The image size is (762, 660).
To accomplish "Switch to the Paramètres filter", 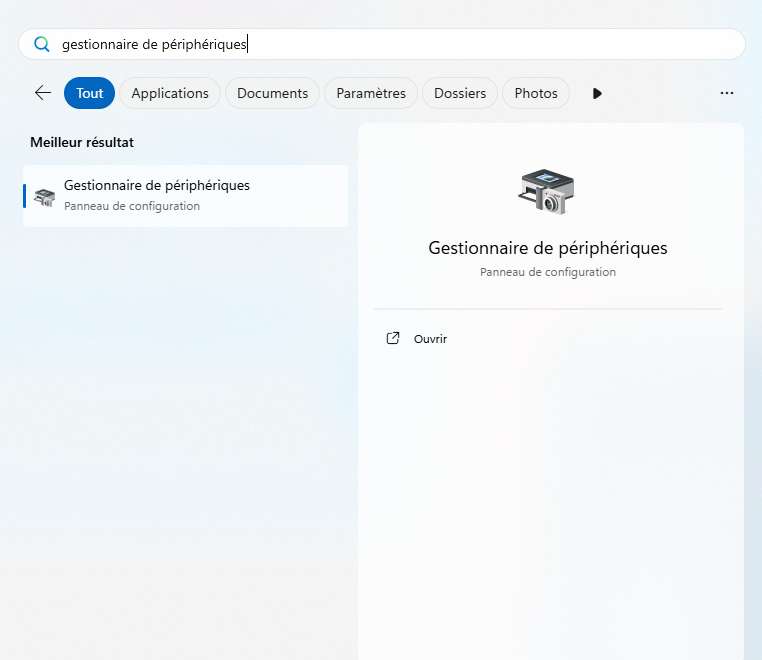I will [371, 93].
